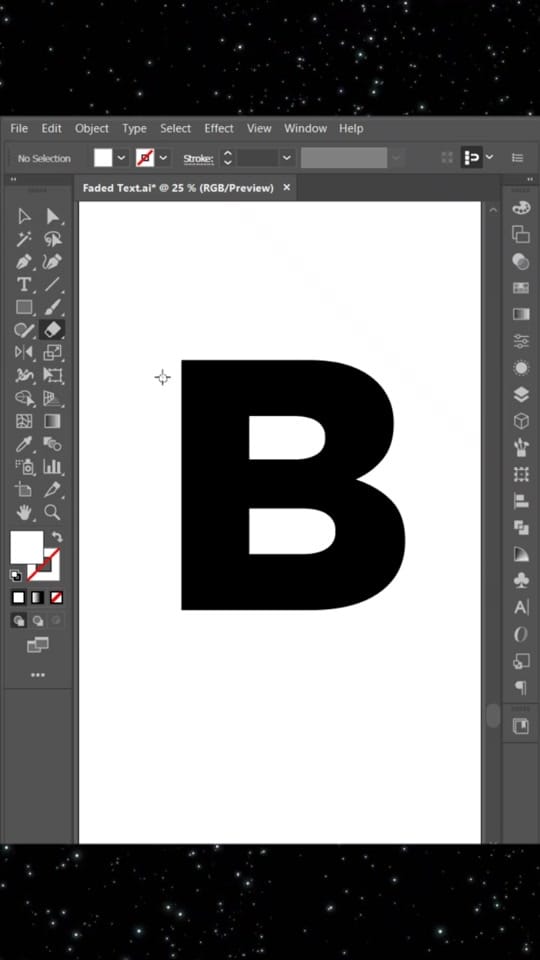Reset to default fill and stroke
This screenshot has height=960, width=540.
[x=16, y=576]
